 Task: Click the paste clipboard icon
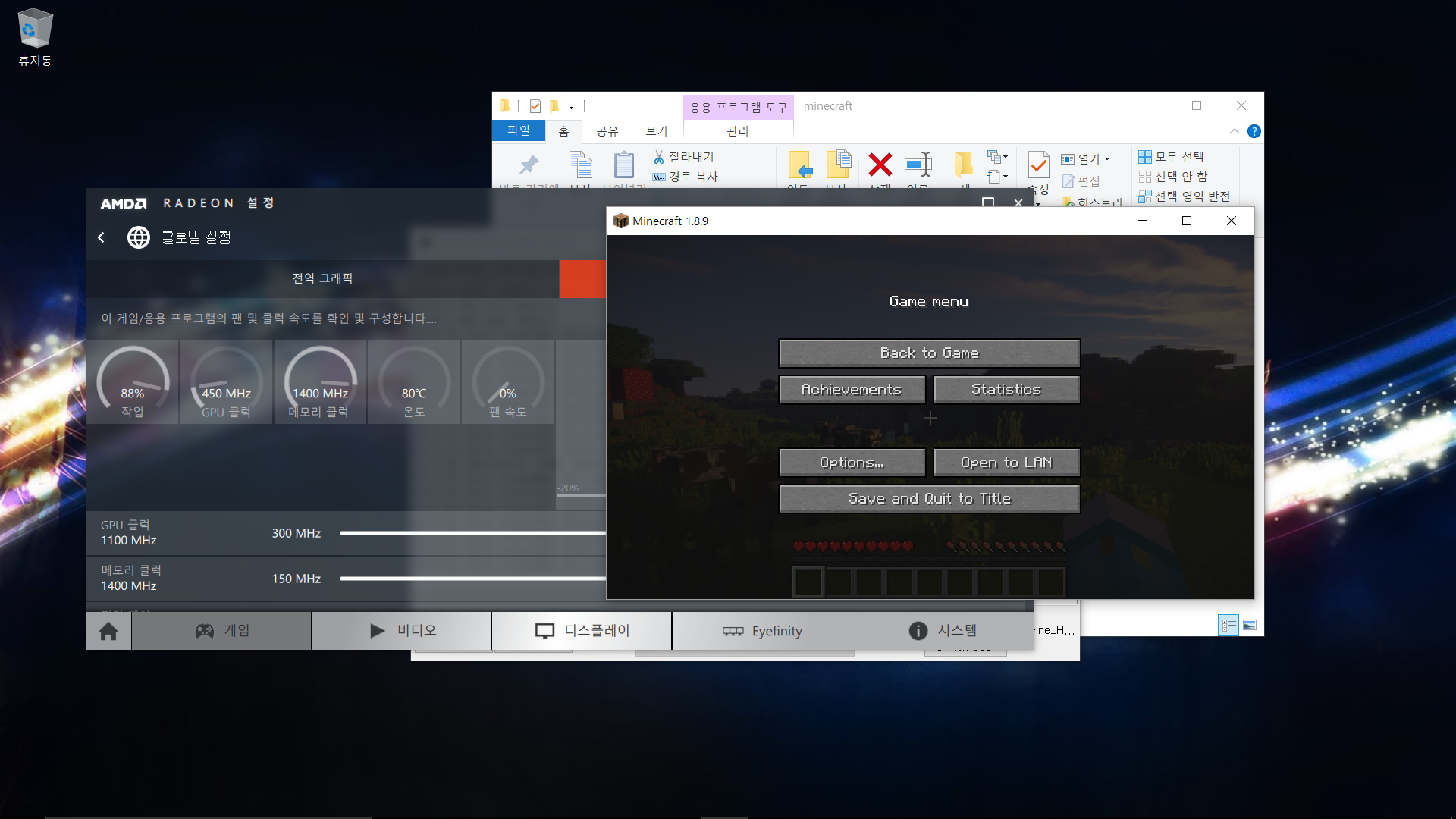coord(623,165)
